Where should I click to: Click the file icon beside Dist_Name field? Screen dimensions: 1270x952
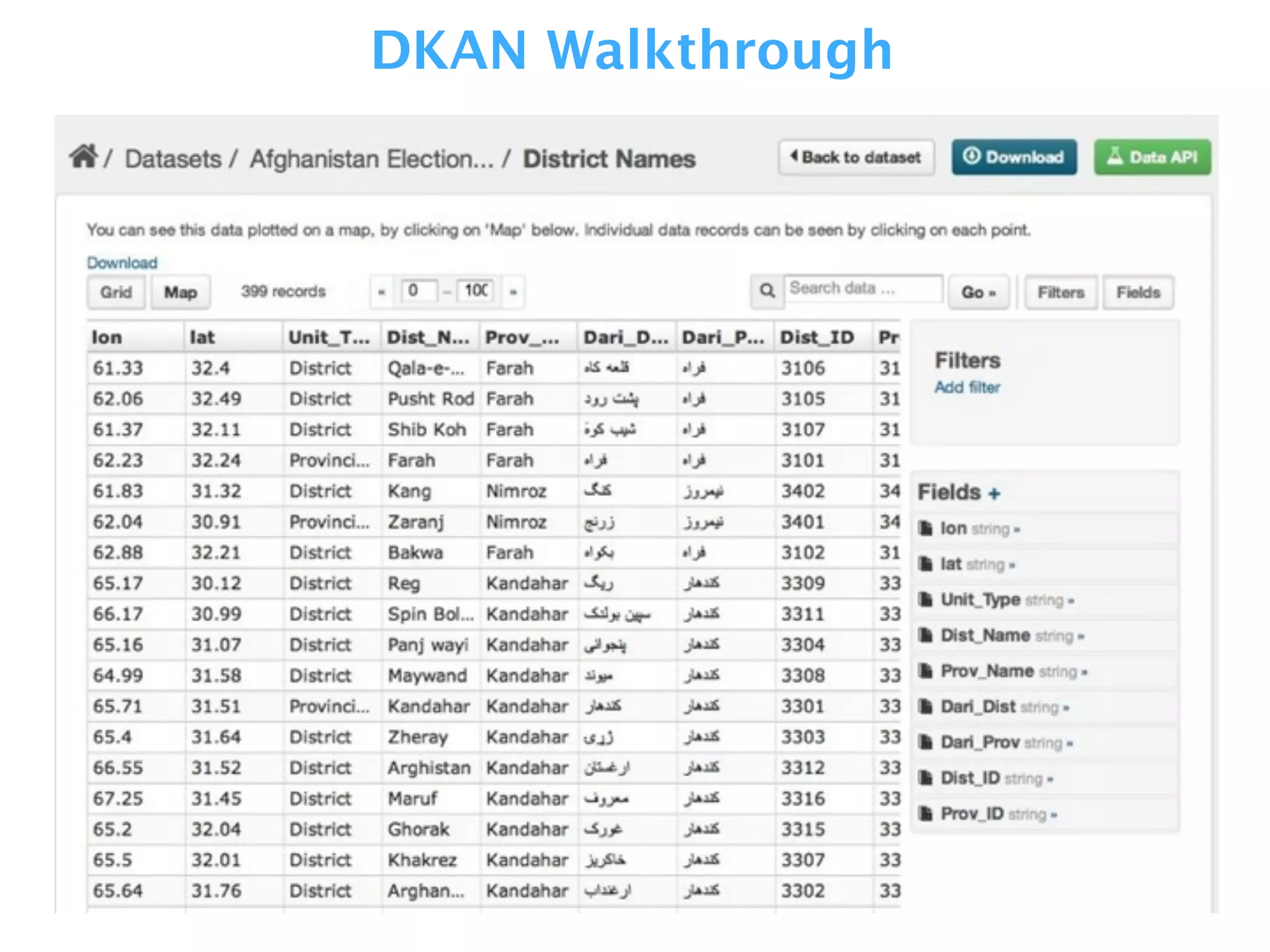pyautogui.click(x=925, y=635)
